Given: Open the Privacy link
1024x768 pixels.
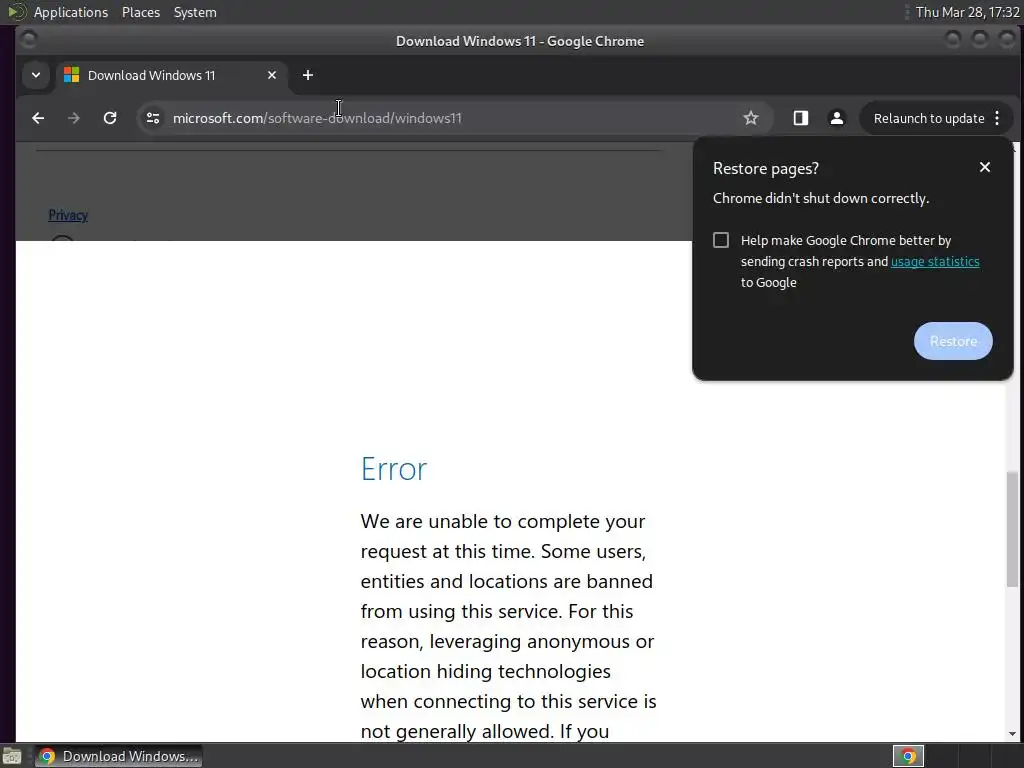Looking at the screenshot, I should 68,216.
